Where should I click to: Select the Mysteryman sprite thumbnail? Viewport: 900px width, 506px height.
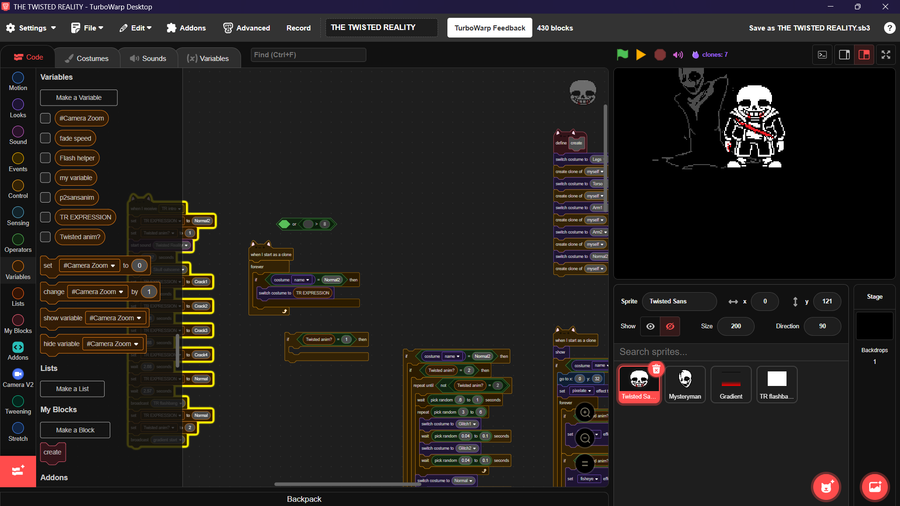tap(685, 384)
